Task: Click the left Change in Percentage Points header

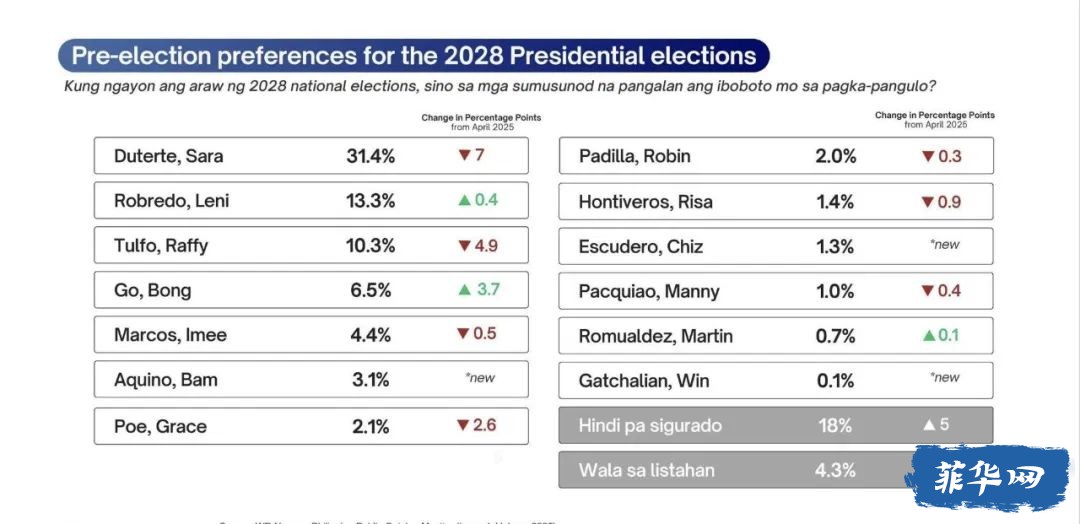Action: pyautogui.click(x=481, y=122)
